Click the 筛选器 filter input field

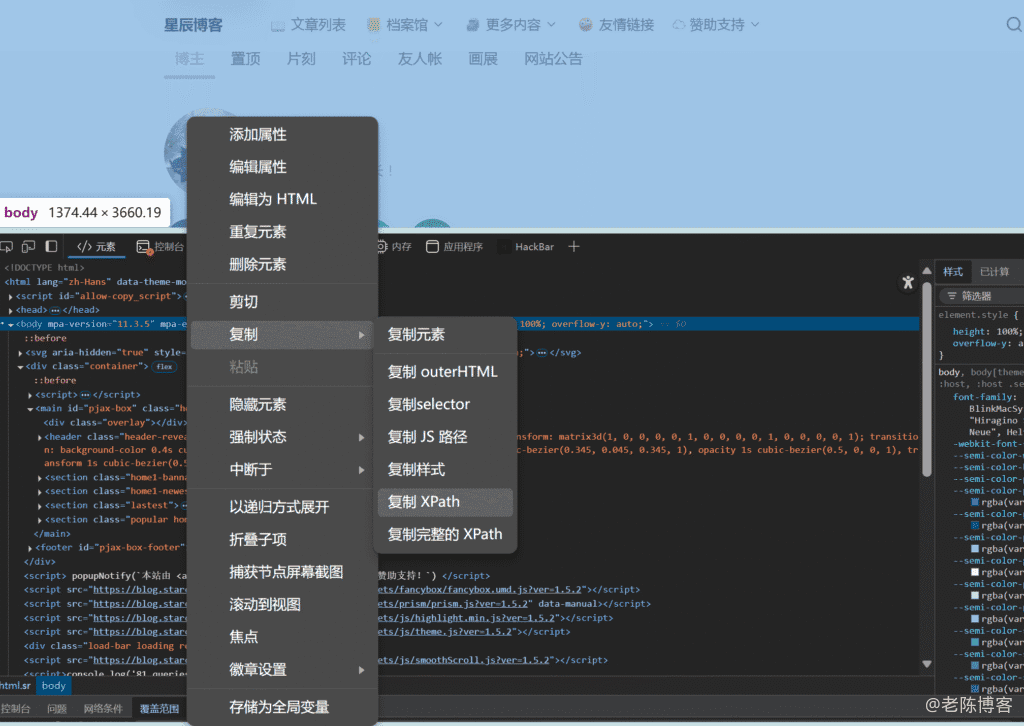click(983, 296)
